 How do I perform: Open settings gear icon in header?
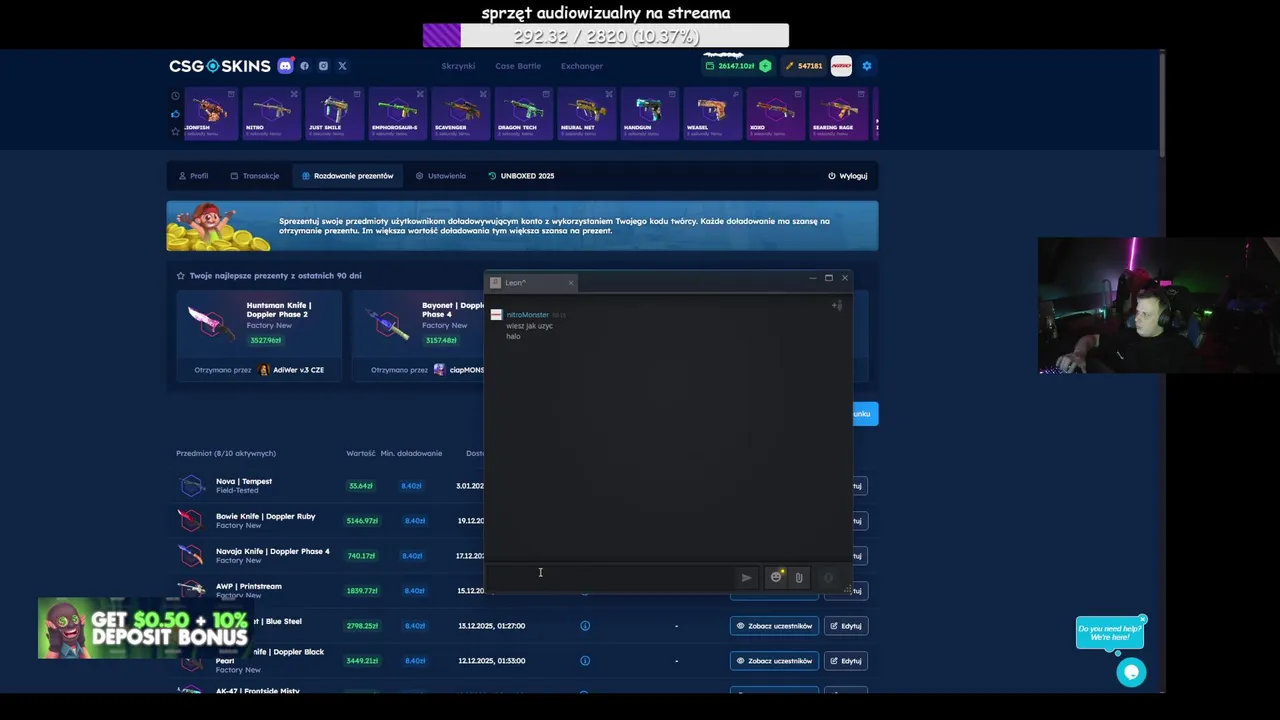[867, 66]
